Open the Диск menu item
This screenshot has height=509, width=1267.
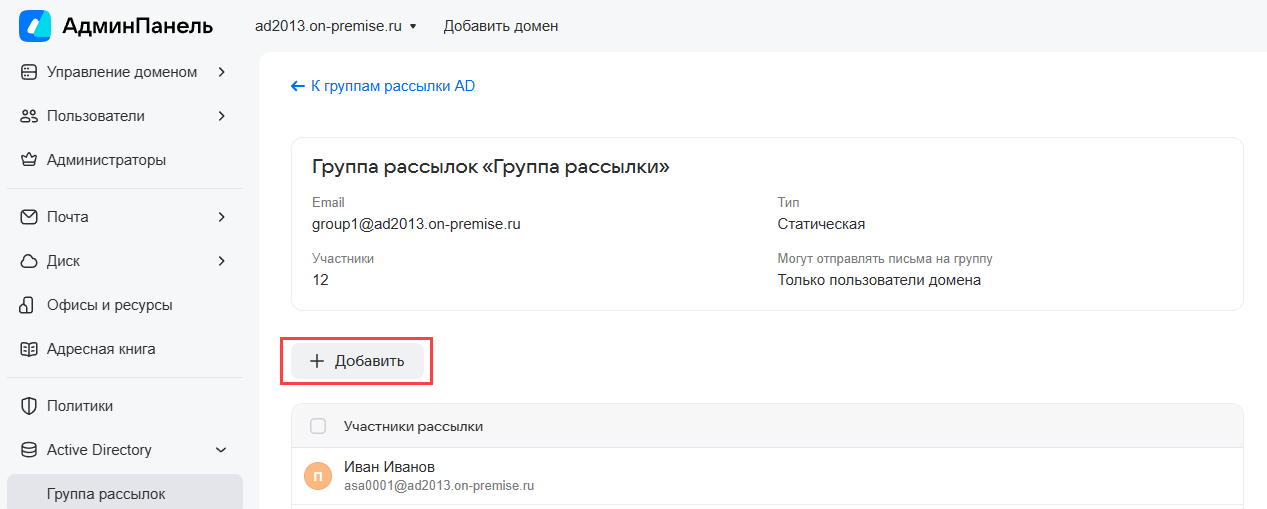click(63, 261)
